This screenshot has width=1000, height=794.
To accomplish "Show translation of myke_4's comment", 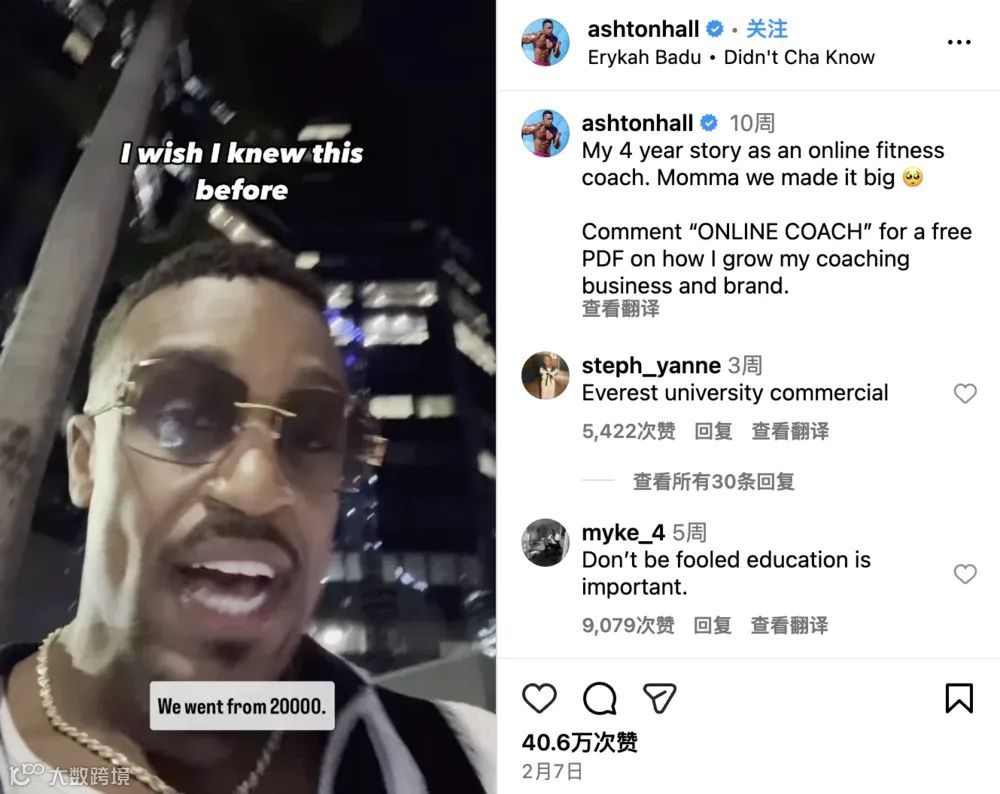I will tap(790, 625).
